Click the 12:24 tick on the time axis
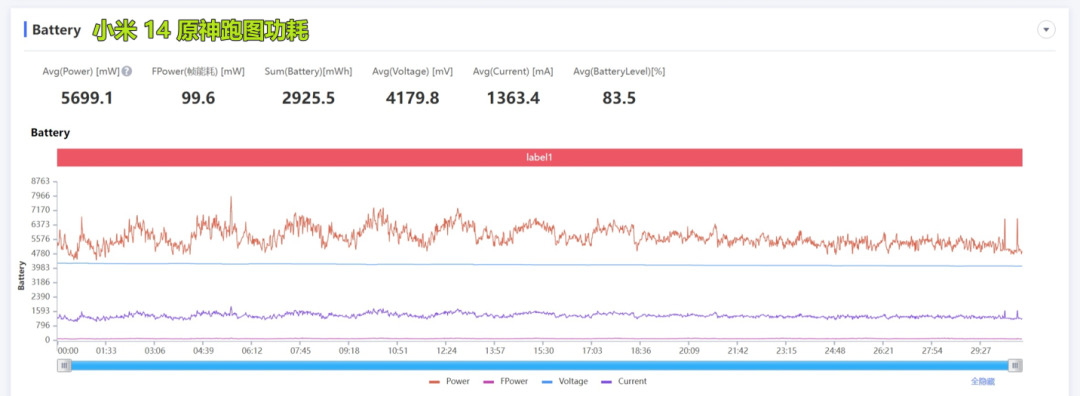This screenshot has height=396, width=1080. click(x=446, y=351)
